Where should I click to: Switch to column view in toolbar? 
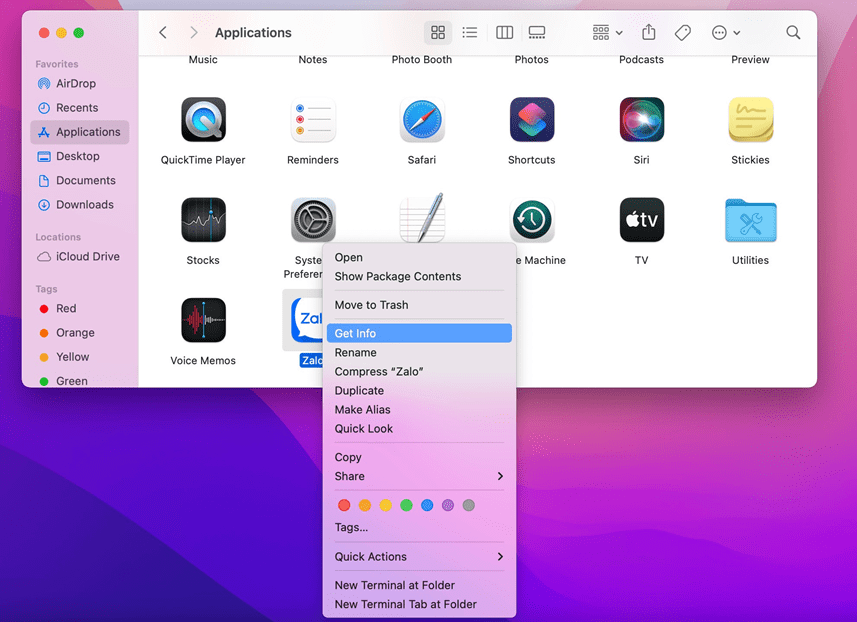(x=504, y=33)
